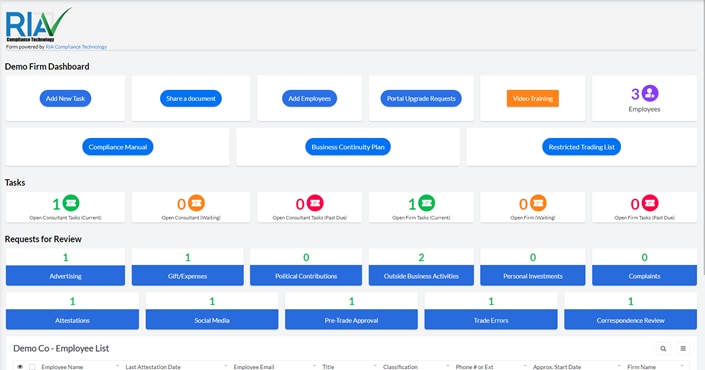The height and width of the screenshot is (370, 705).
Task: Open the Compliance Manual
Action: click(x=117, y=147)
